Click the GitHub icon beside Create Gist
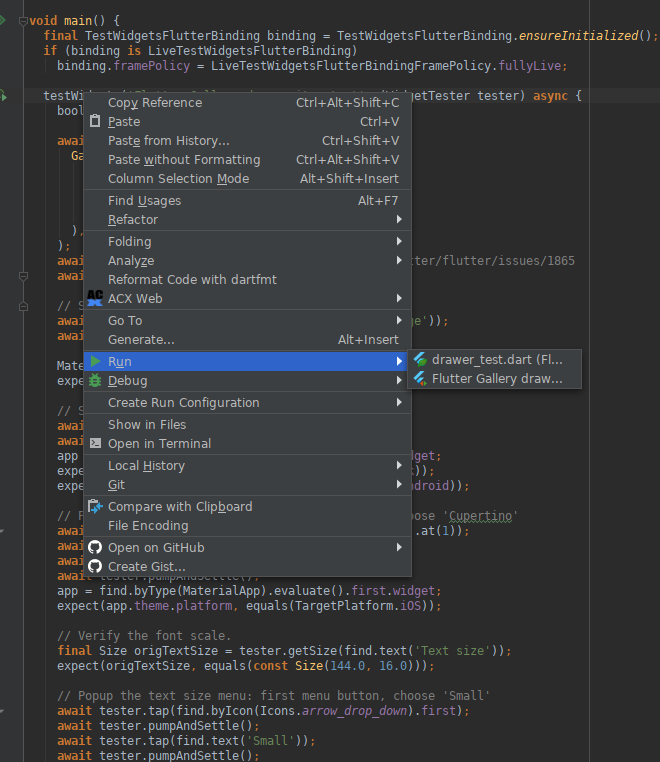Image resolution: width=660 pixels, height=762 pixels. tap(95, 566)
